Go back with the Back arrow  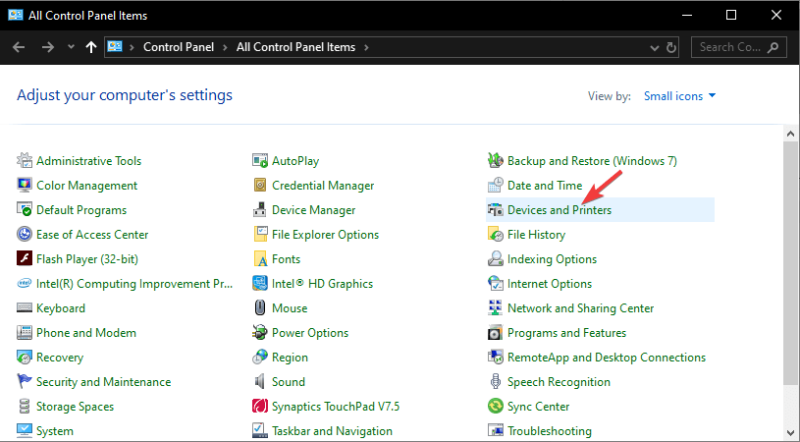click(19, 47)
